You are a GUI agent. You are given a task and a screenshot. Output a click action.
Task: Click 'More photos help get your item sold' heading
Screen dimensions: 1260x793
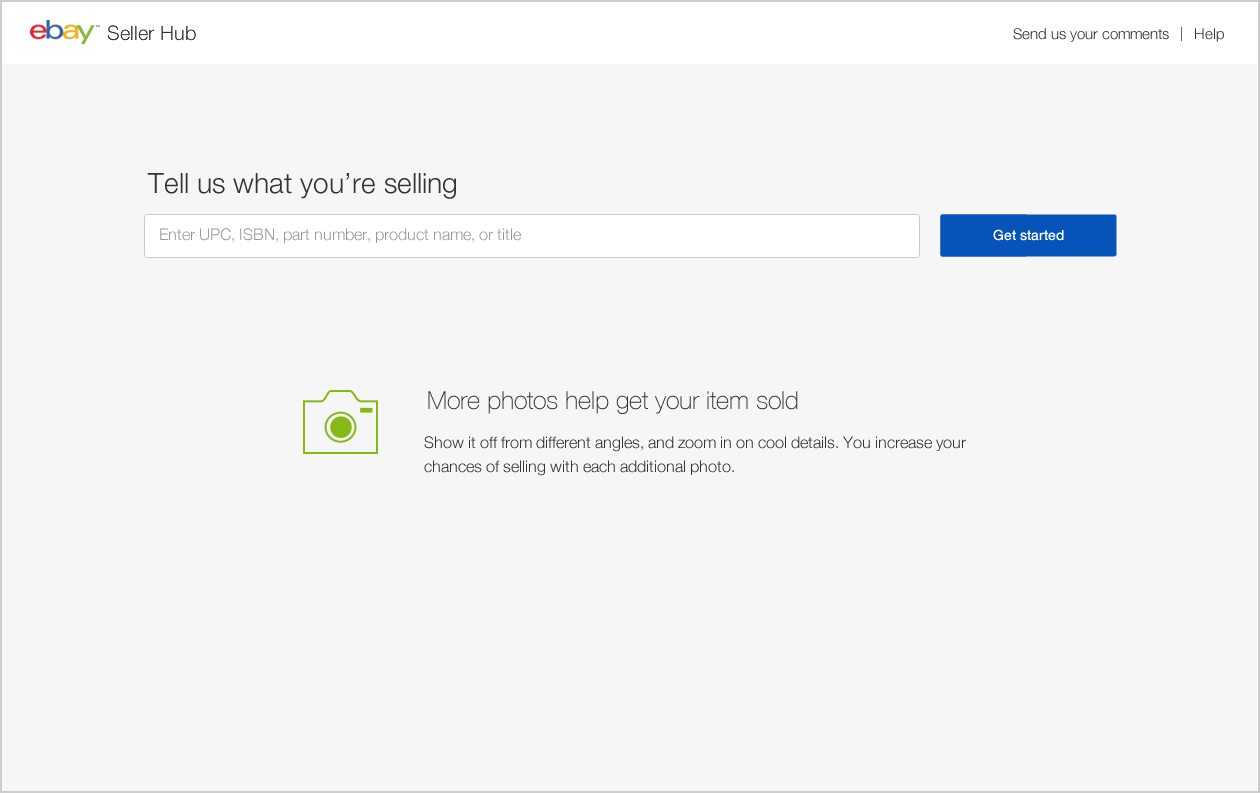tap(612, 401)
